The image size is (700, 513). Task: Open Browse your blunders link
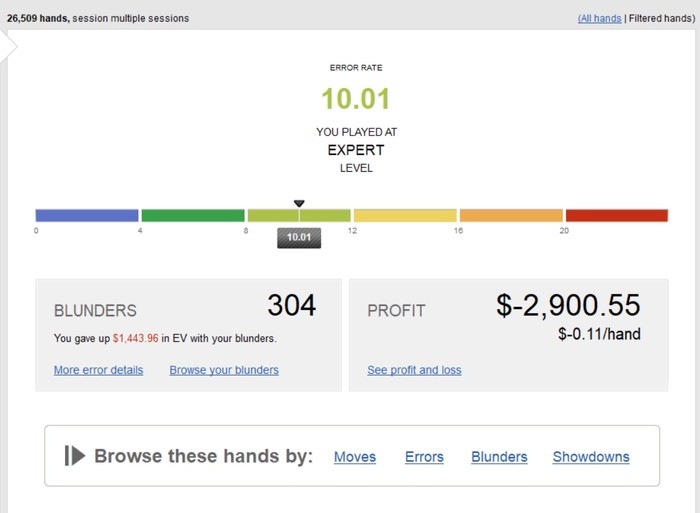tap(224, 370)
